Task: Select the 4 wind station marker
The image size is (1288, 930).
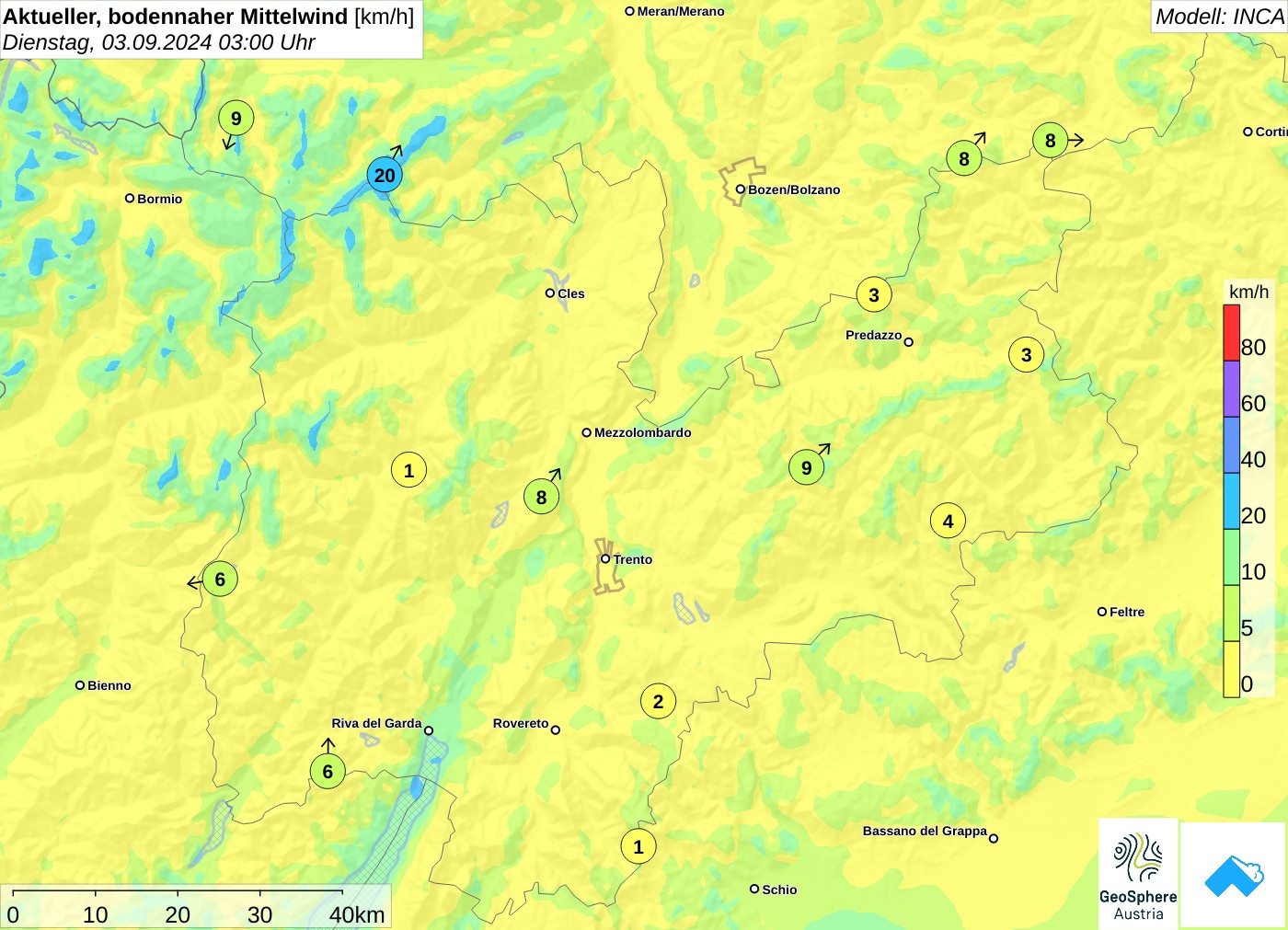Action: pyautogui.click(x=948, y=522)
